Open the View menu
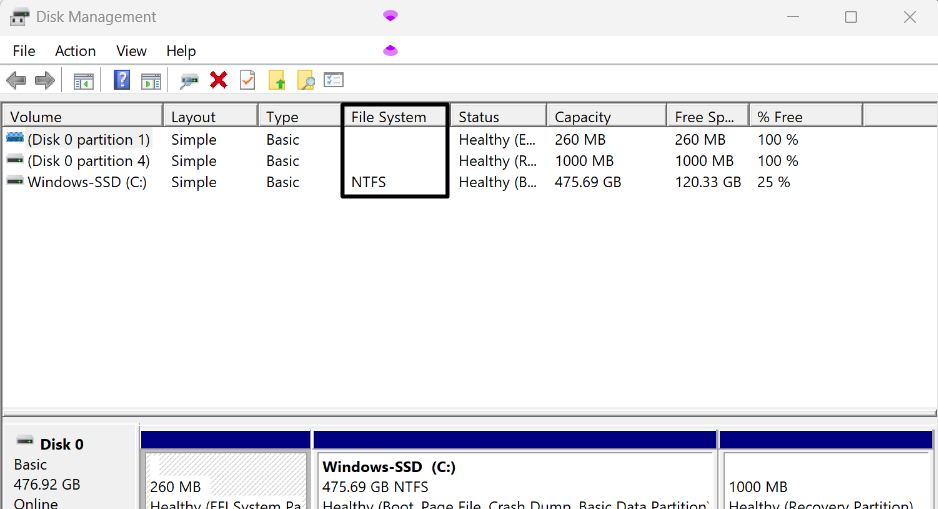The height and width of the screenshot is (509, 938). click(131, 51)
